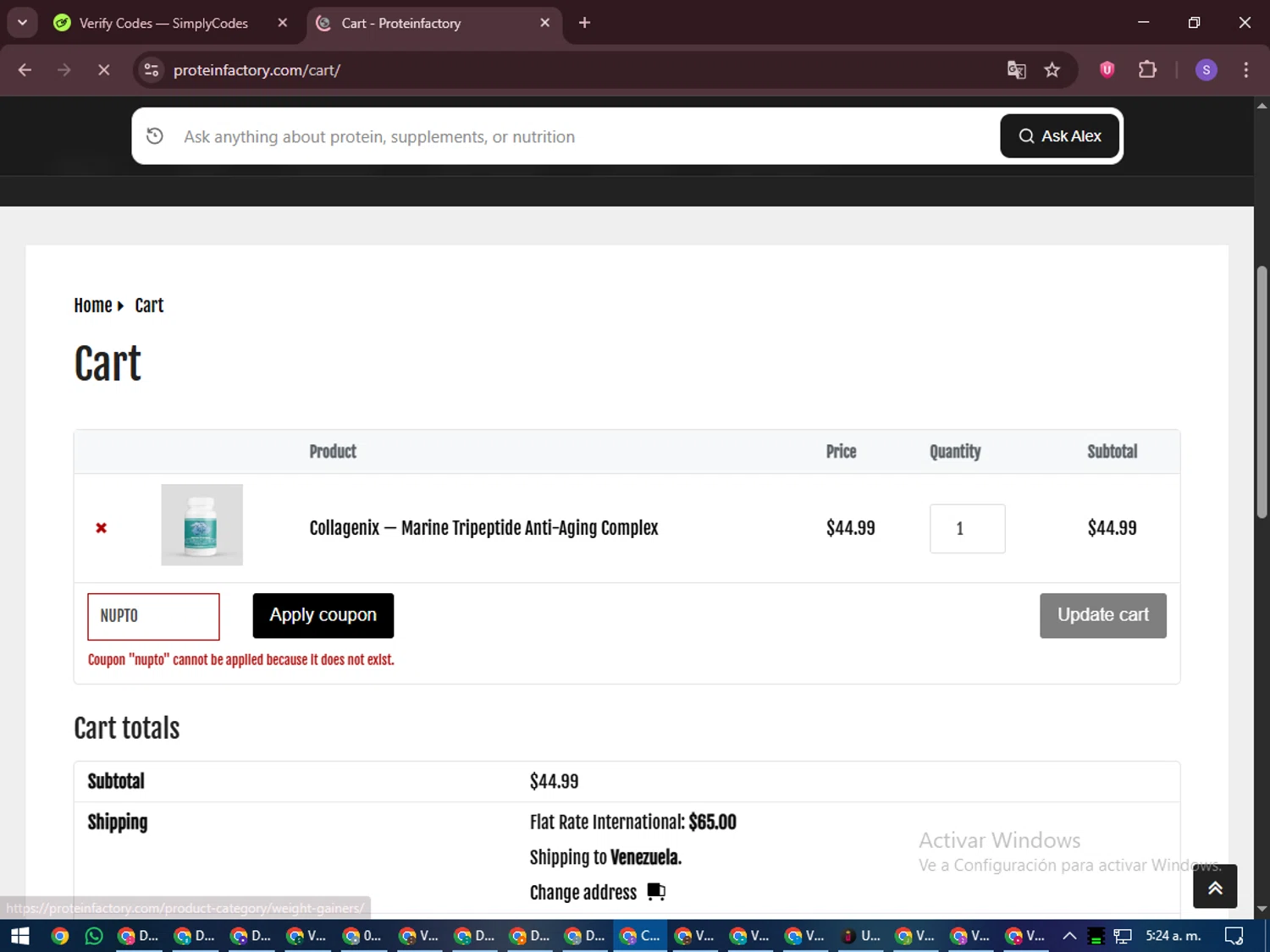This screenshot has height=952, width=1270.
Task: Click the Flat Rate International $65.00 text
Action: pyautogui.click(x=632, y=823)
